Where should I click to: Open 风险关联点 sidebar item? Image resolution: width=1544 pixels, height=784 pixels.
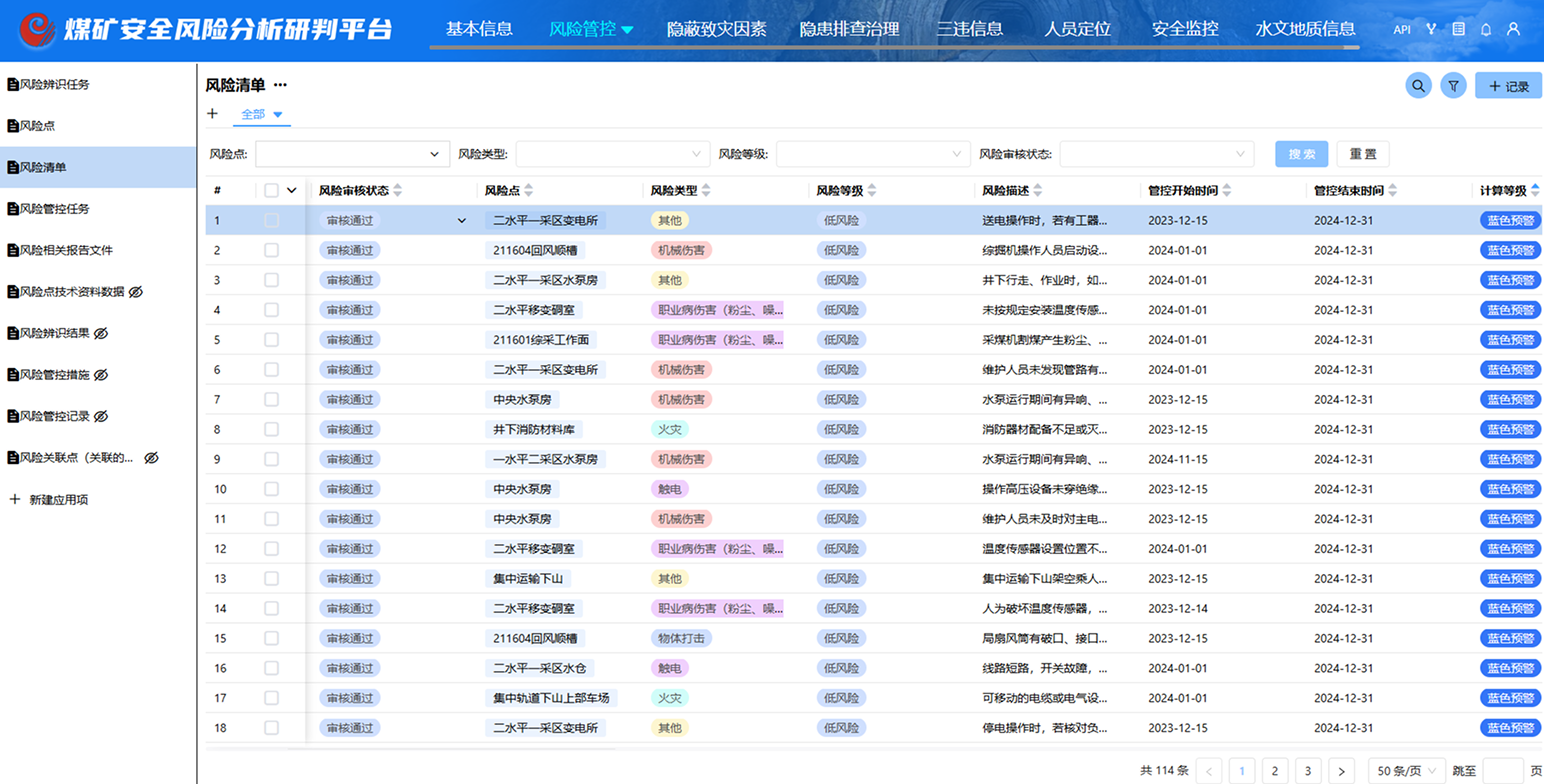98,457
